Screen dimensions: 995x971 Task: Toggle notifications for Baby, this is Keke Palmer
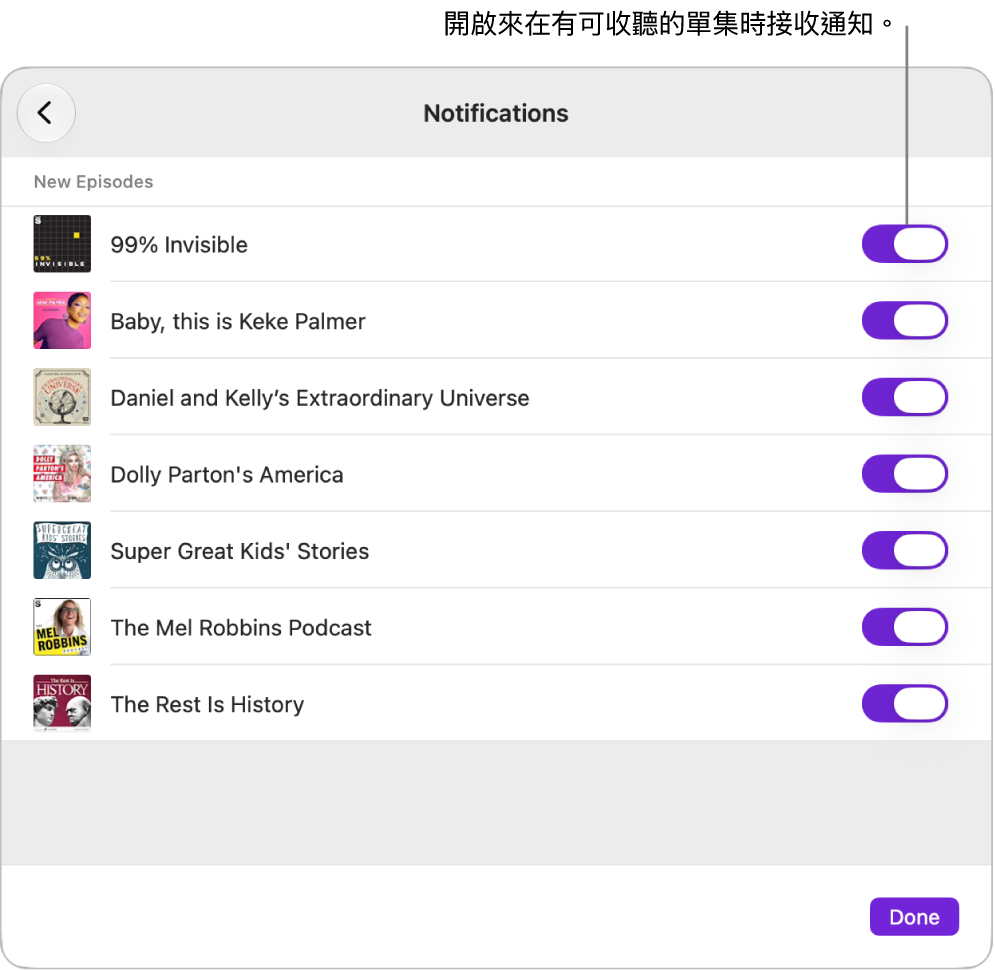tap(905, 320)
